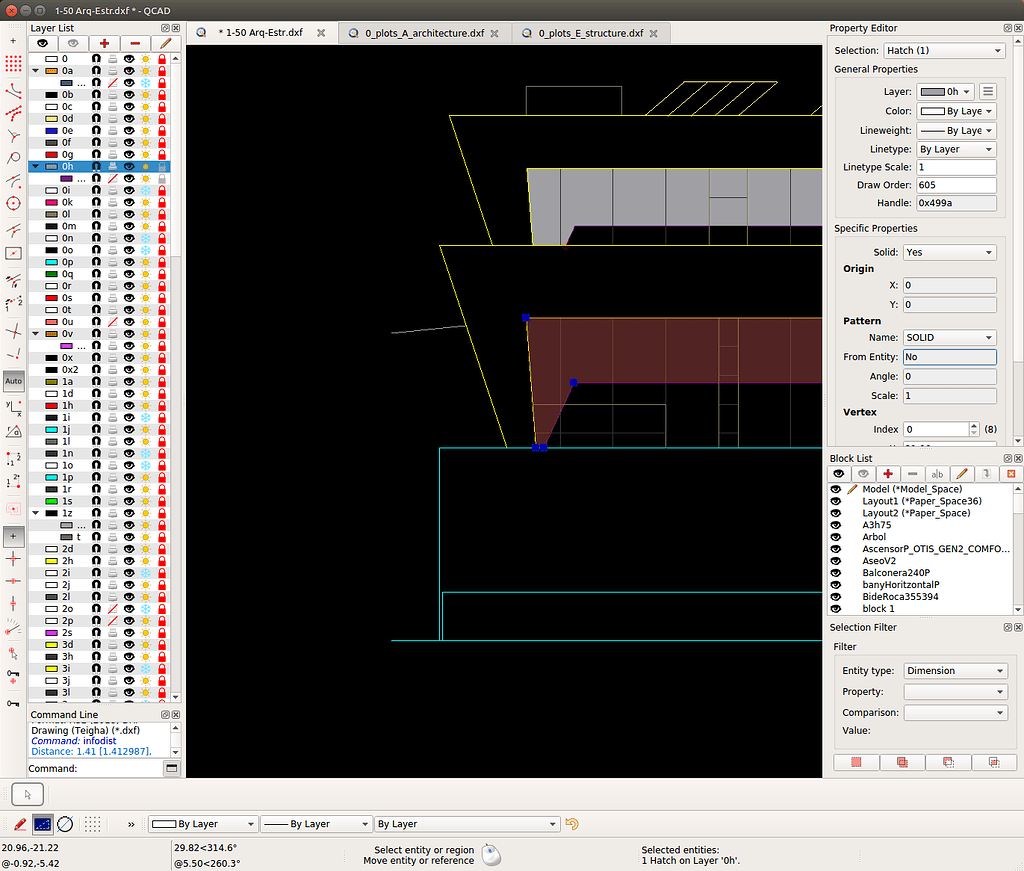Add a new layer with red plus

click(104, 43)
